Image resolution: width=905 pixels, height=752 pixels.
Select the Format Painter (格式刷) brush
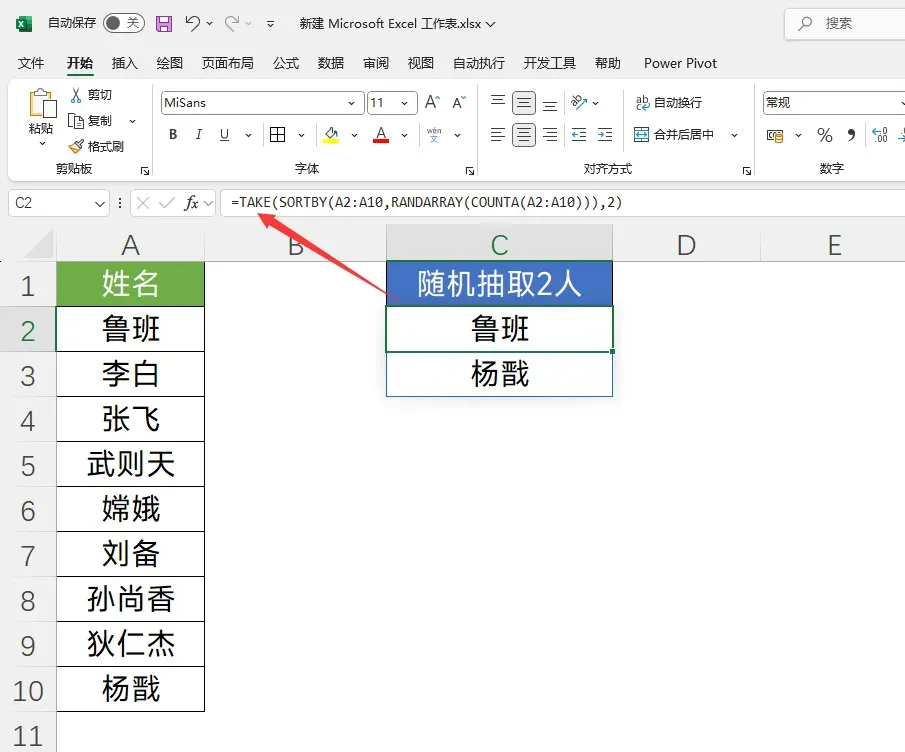click(76, 147)
